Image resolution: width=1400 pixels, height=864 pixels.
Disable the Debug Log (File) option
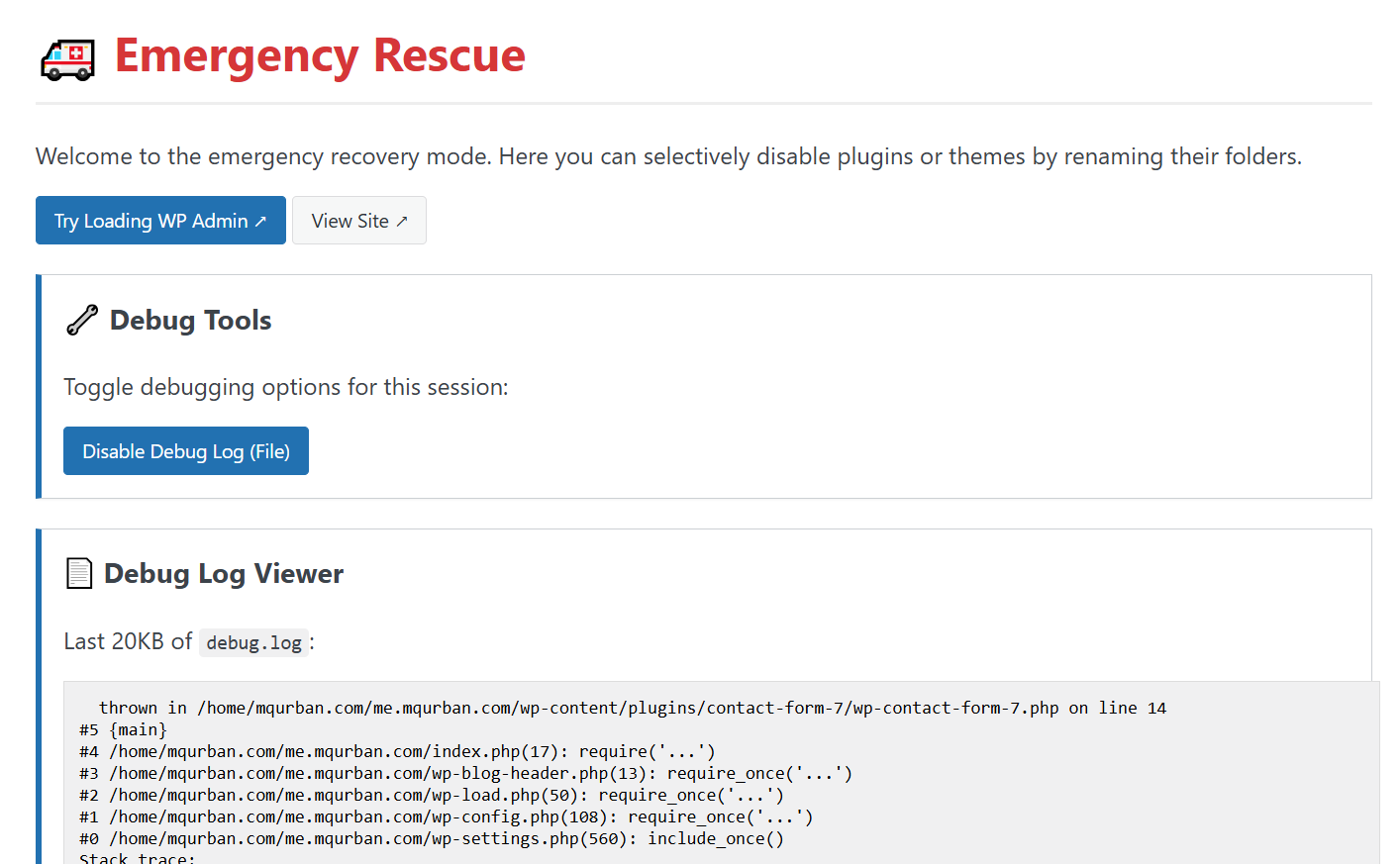(185, 450)
